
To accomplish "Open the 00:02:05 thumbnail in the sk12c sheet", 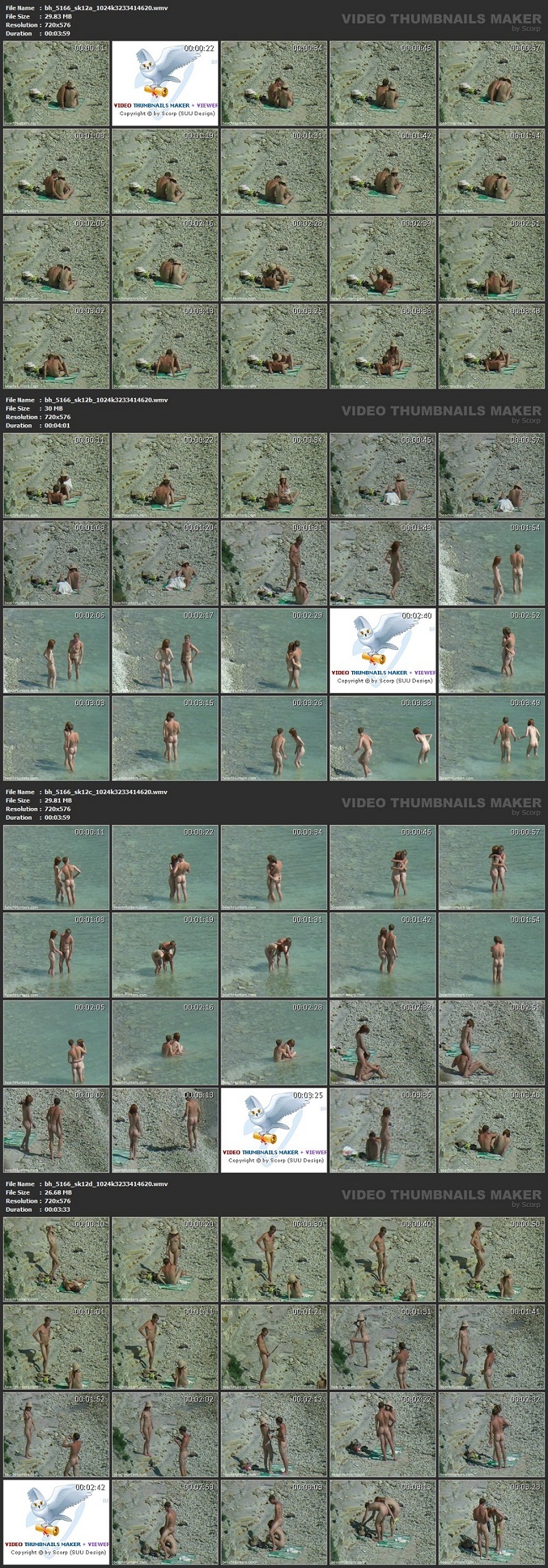I will click(x=56, y=1042).
